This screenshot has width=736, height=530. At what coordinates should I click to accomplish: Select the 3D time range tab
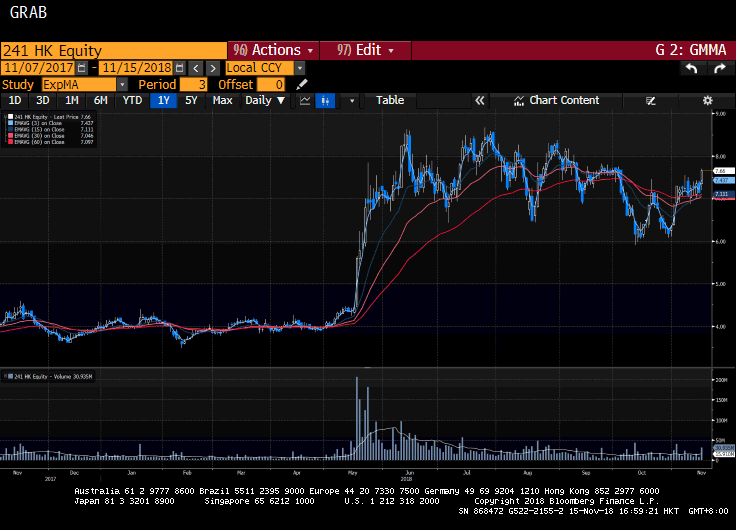tap(43, 100)
